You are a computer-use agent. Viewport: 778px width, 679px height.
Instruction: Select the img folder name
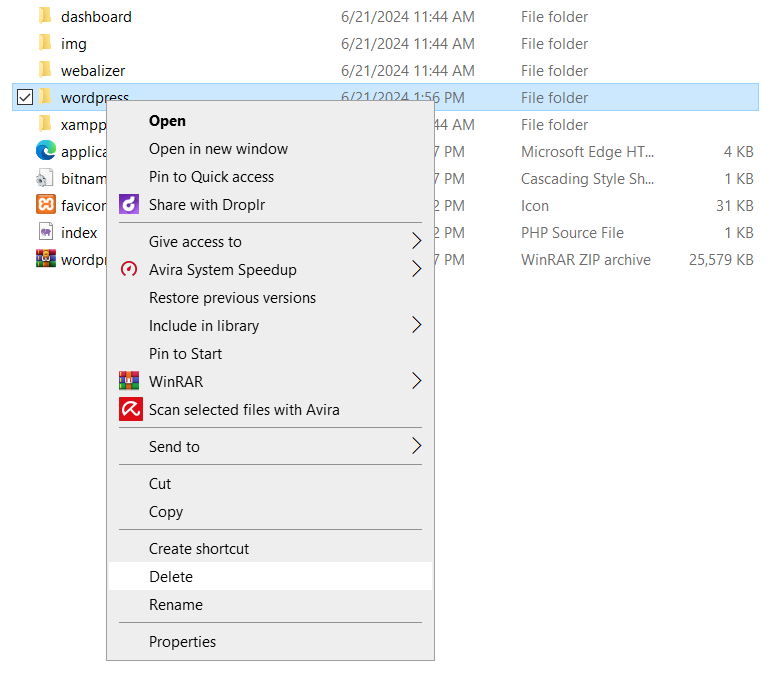point(73,44)
